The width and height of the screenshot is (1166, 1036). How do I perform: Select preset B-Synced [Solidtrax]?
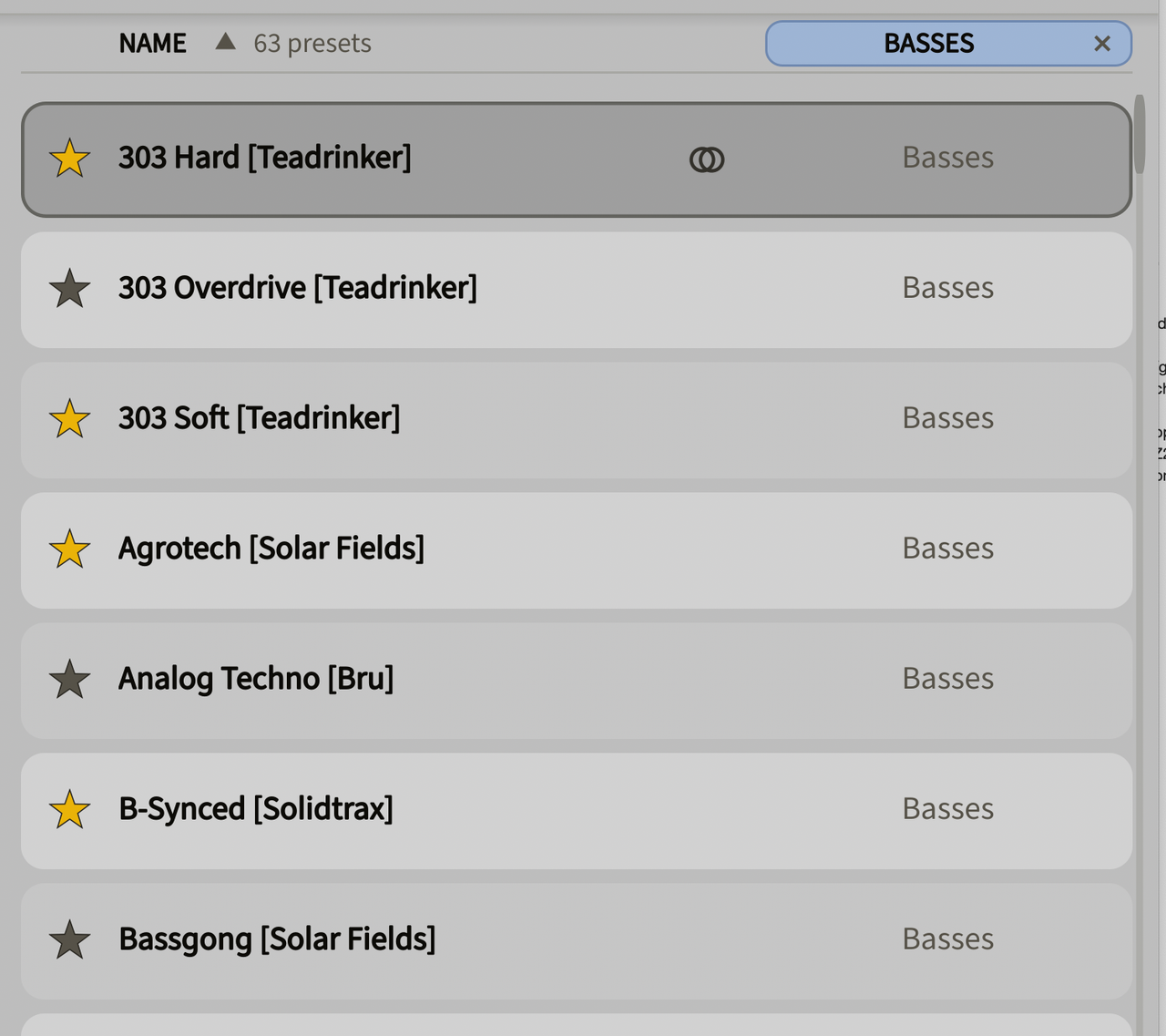tap(577, 811)
